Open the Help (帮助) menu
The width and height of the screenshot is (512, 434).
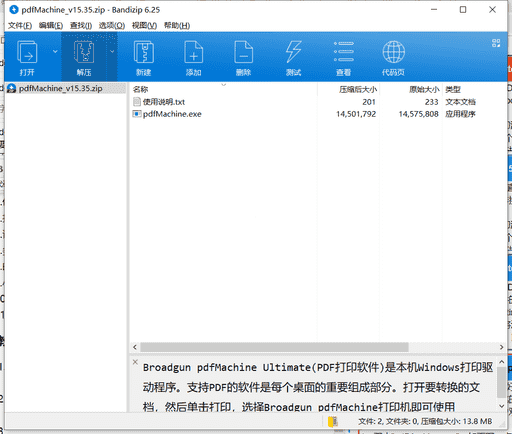(177, 26)
